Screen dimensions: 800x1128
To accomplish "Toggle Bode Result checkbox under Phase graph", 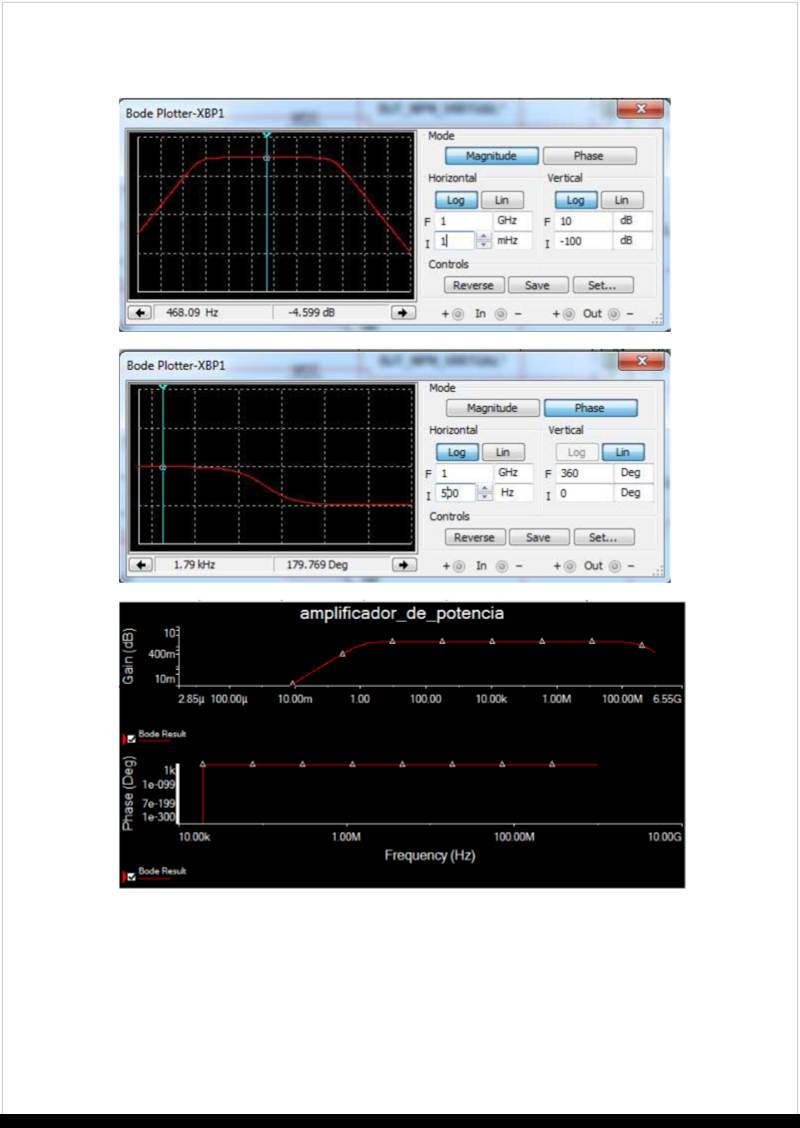I will coord(131,877).
